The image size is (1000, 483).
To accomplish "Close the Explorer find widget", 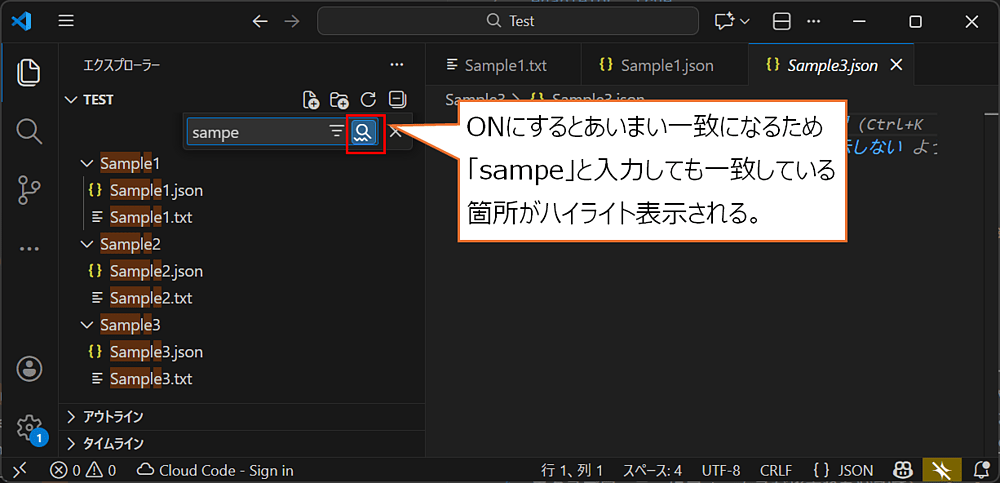I will (395, 132).
